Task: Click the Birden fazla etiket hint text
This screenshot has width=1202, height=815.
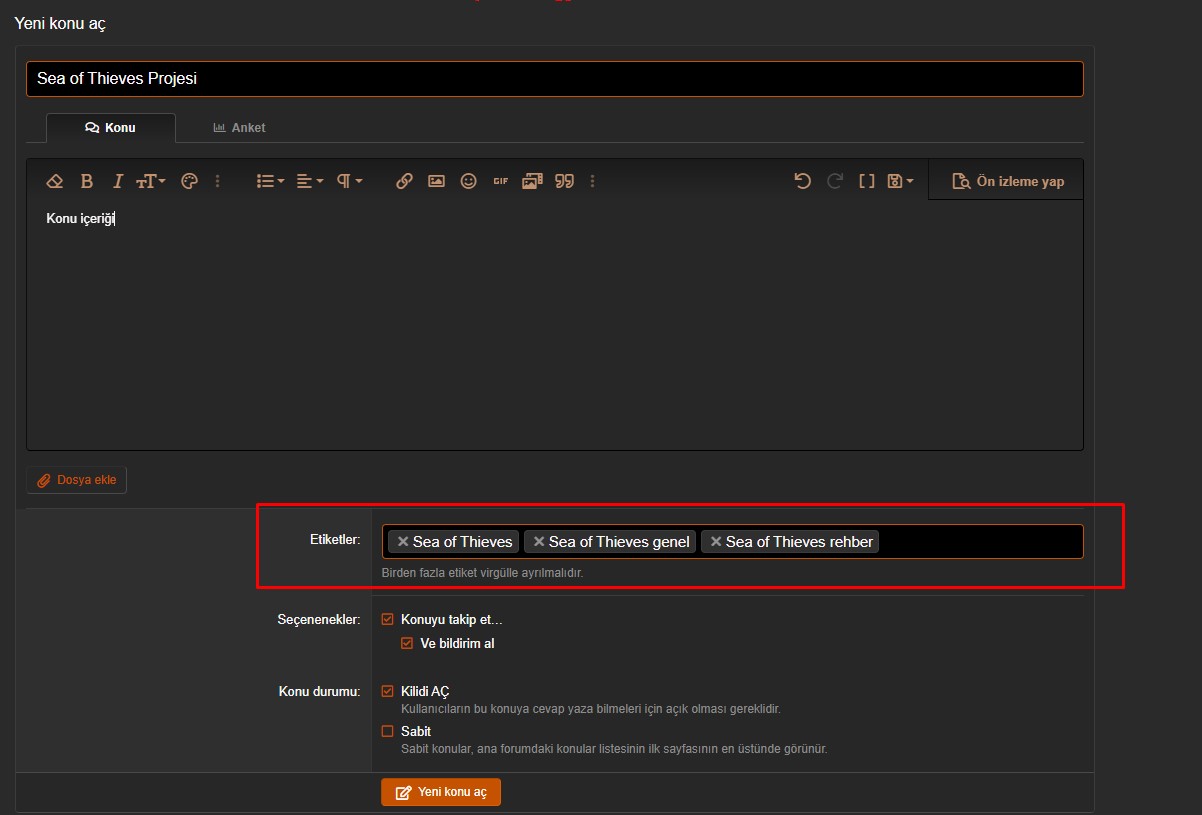Action: point(482,573)
